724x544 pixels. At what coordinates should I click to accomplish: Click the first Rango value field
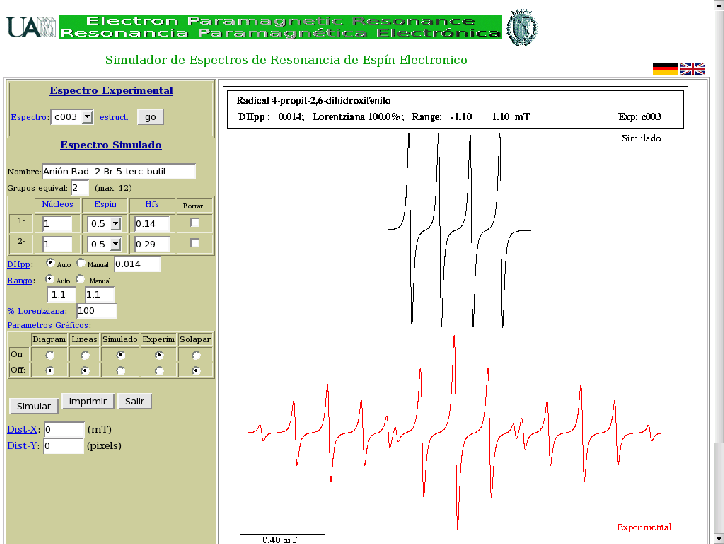[61, 295]
